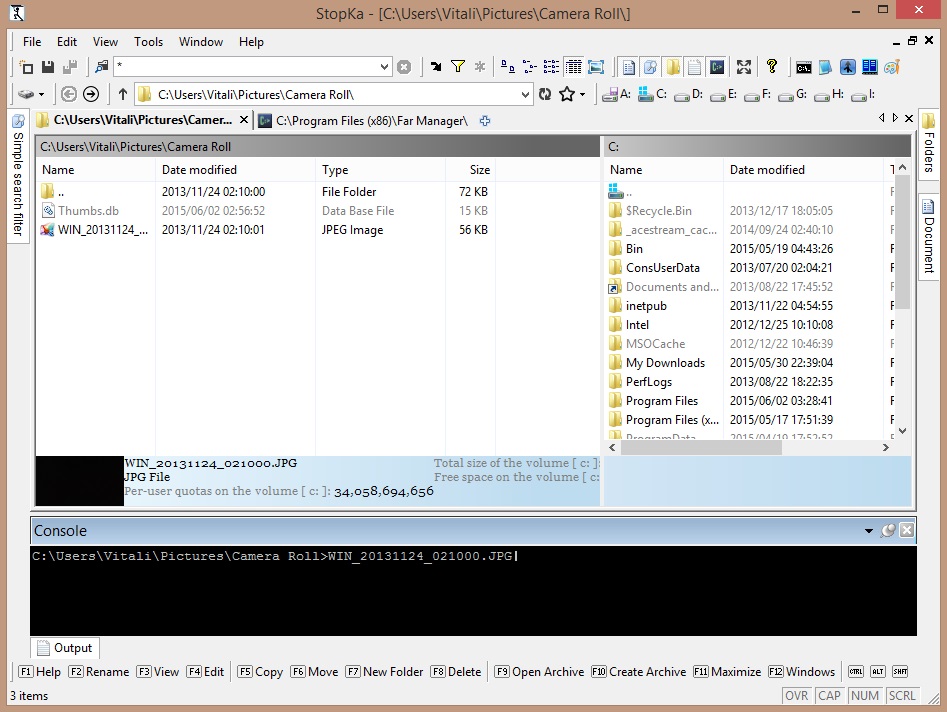Switch to the Far Manager tab

point(364,121)
